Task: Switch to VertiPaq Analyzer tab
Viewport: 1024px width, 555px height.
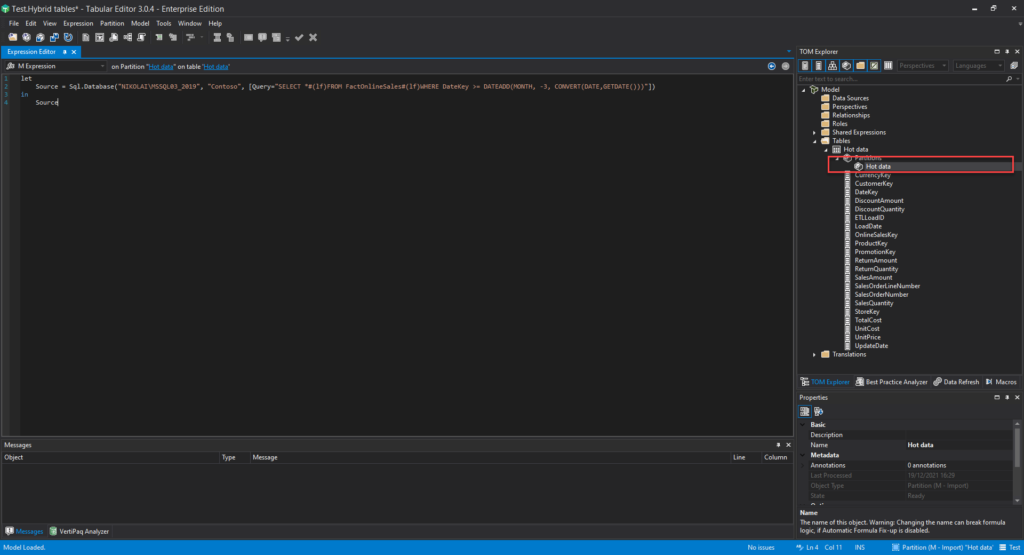Action: [x=79, y=531]
